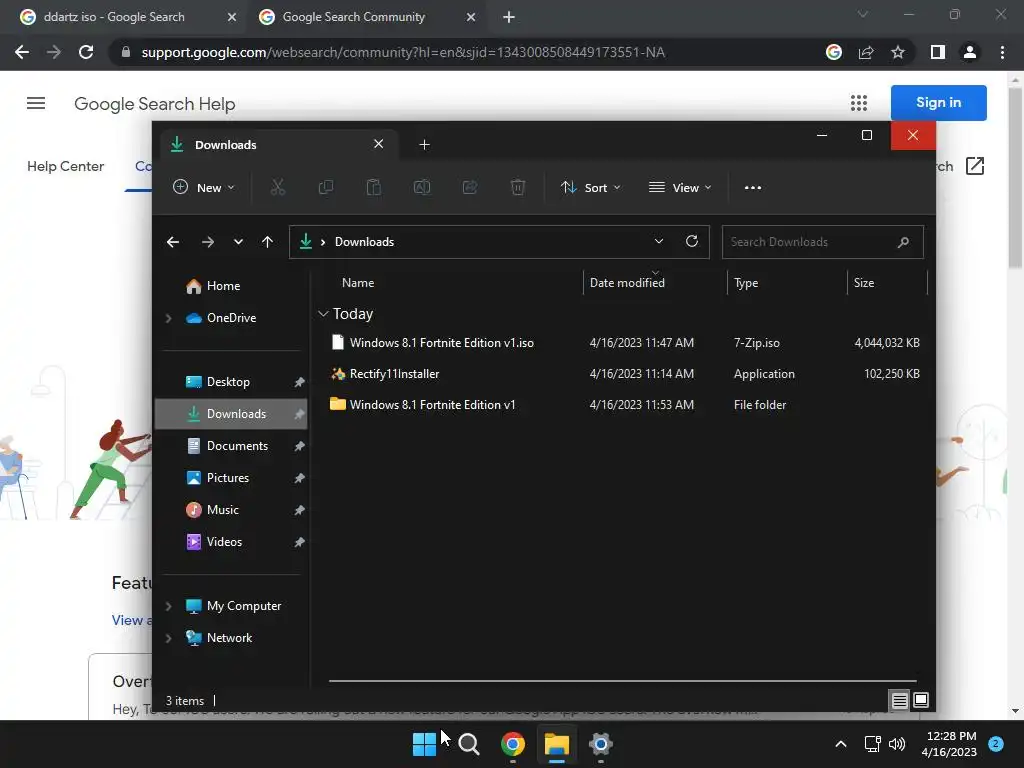Click the Paste clipboard icon in File Explorer
The height and width of the screenshot is (768, 1024).
(374, 187)
